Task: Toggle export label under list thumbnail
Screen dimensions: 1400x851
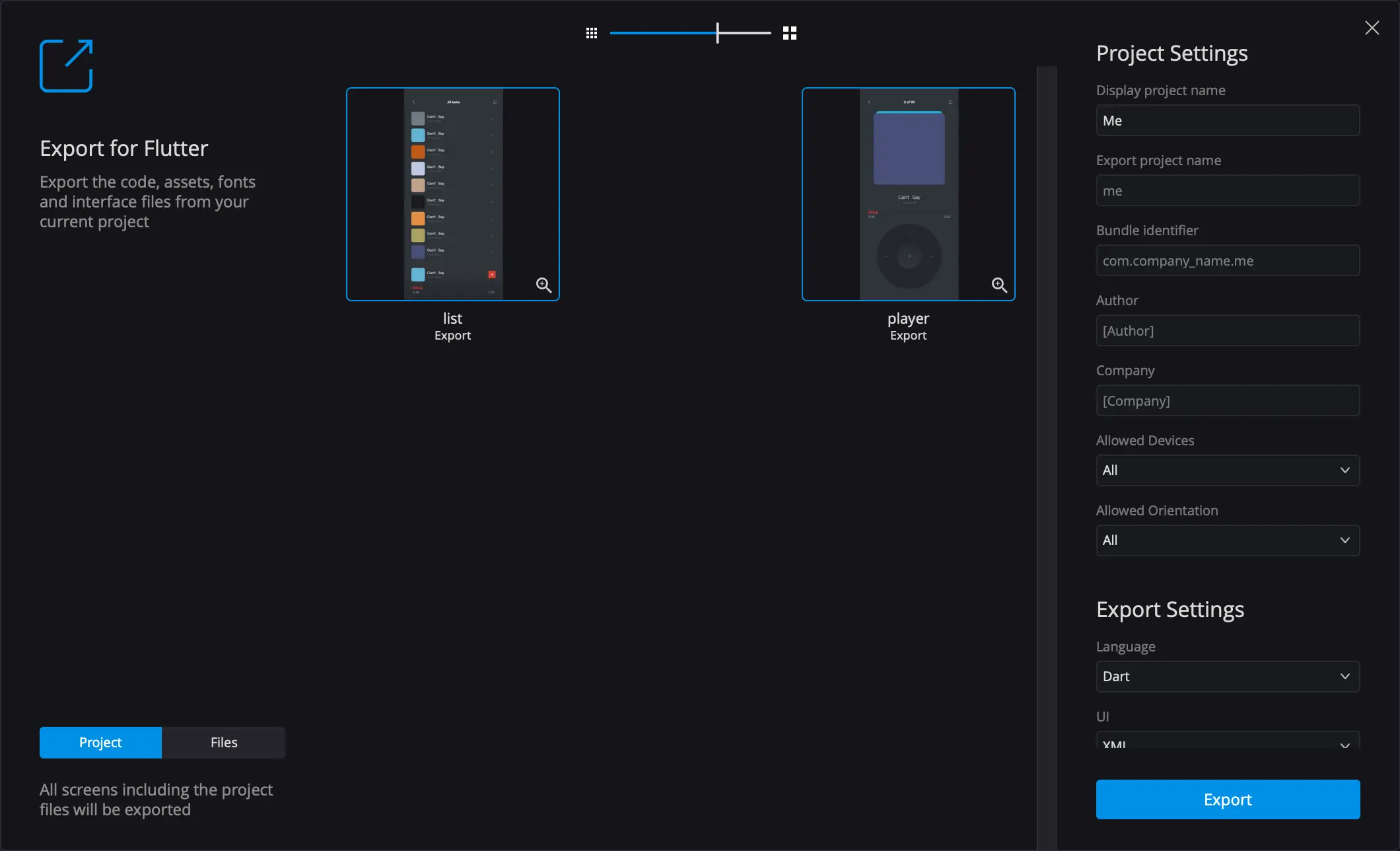Action: pyautogui.click(x=452, y=336)
